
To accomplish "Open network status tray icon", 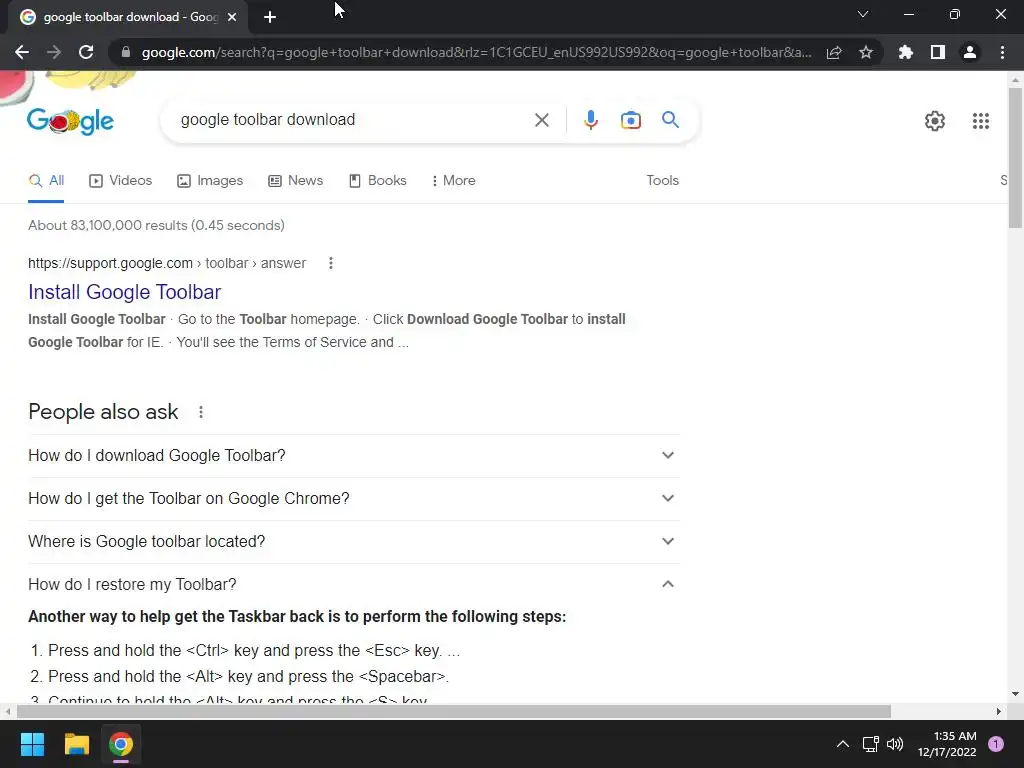I will pos(871,744).
